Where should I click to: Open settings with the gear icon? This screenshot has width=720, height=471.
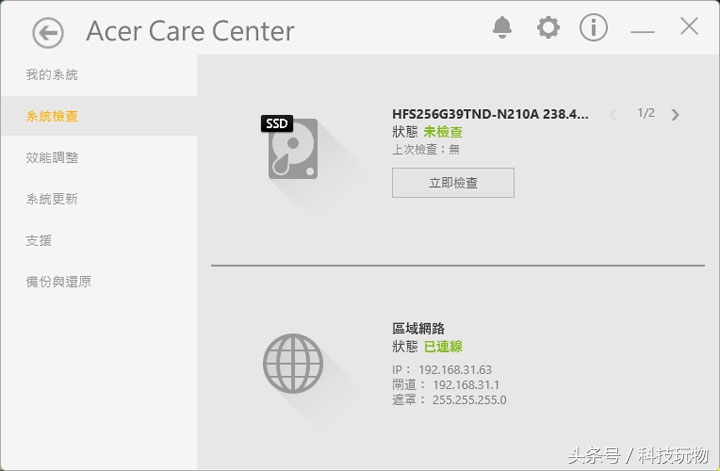coord(548,28)
